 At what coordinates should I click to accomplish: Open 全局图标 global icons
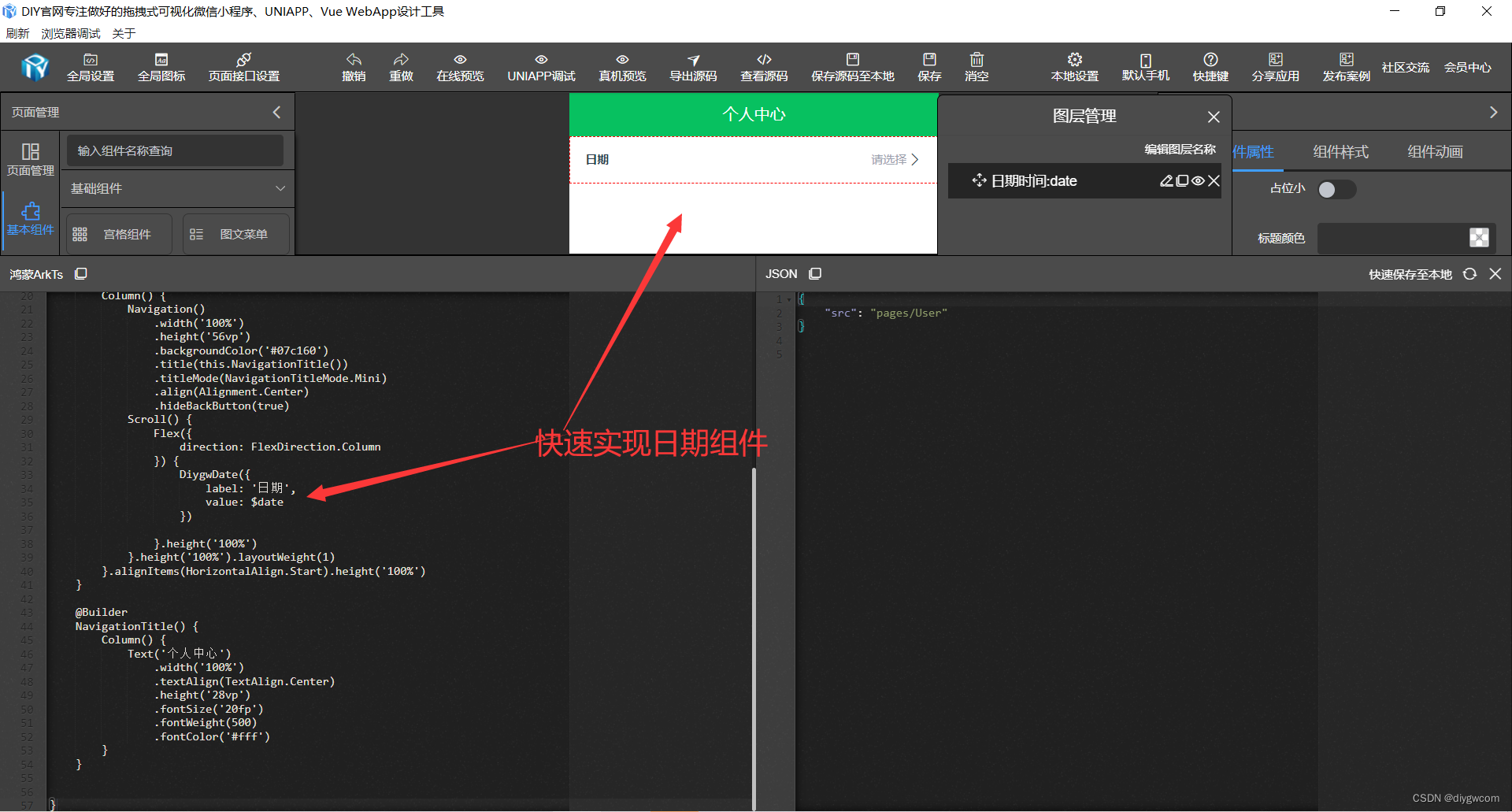[x=161, y=68]
